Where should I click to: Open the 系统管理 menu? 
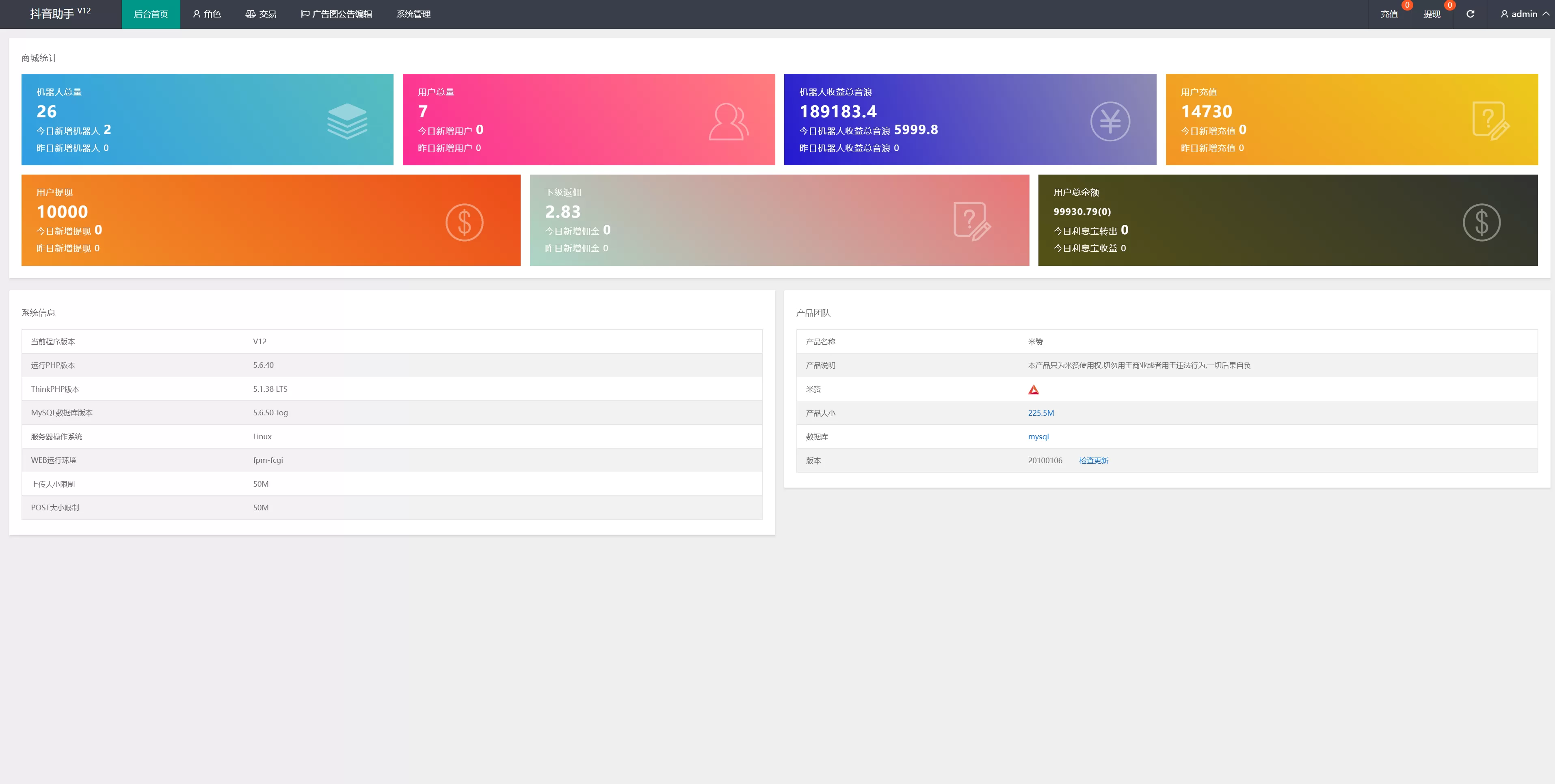pyautogui.click(x=413, y=14)
